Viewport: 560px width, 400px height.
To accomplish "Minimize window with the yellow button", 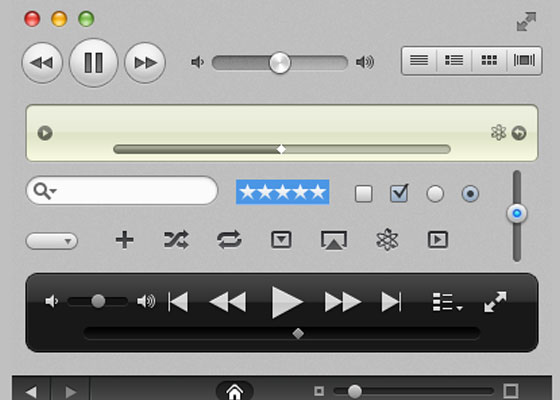I will pyautogui.click(x=59, y=19).
